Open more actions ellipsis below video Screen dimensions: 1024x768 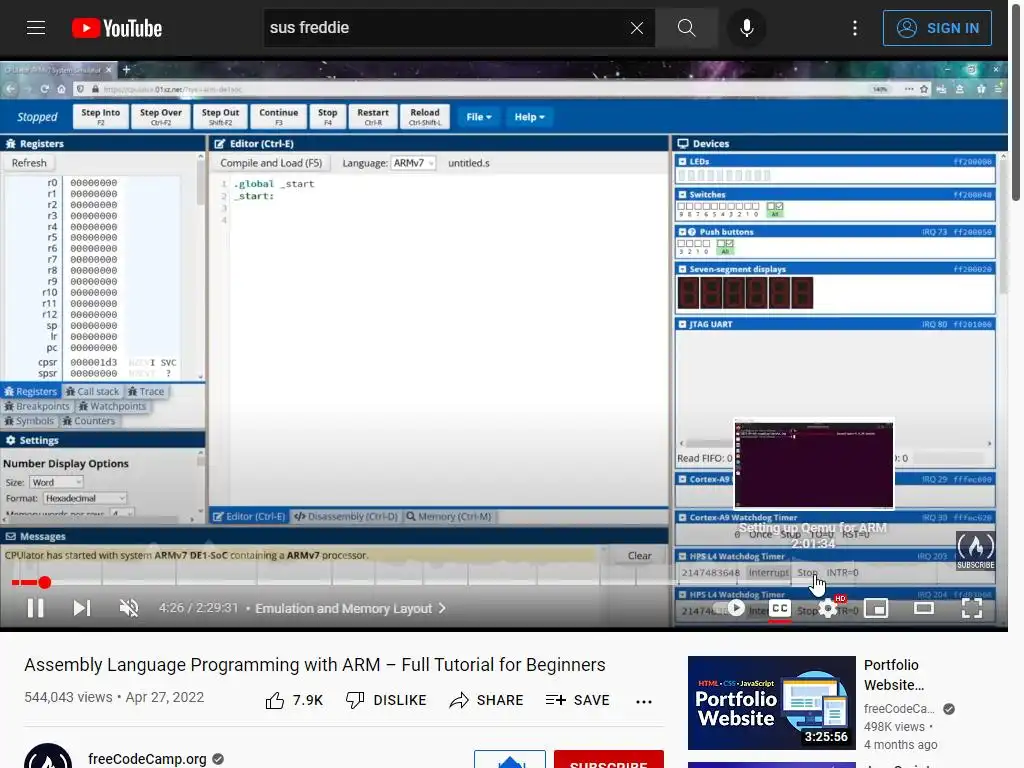(x=644, y=701)
